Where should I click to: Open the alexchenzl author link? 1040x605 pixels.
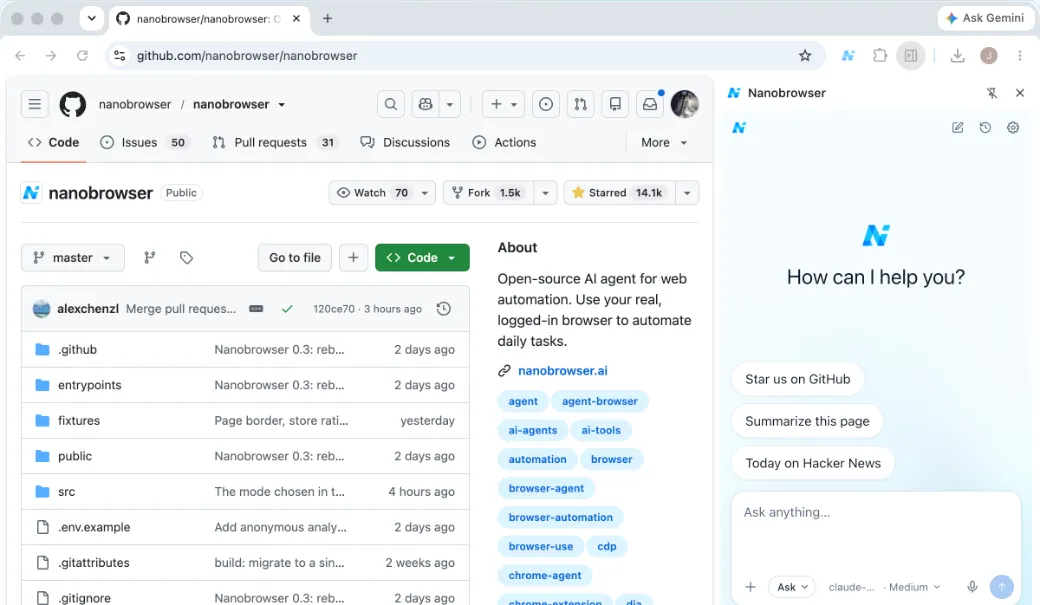tap(88, 308)
